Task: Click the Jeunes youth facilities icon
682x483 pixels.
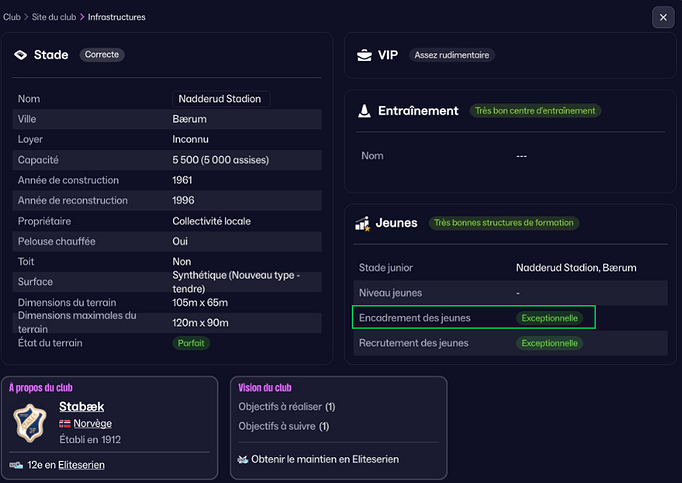Action: (364, 223)
